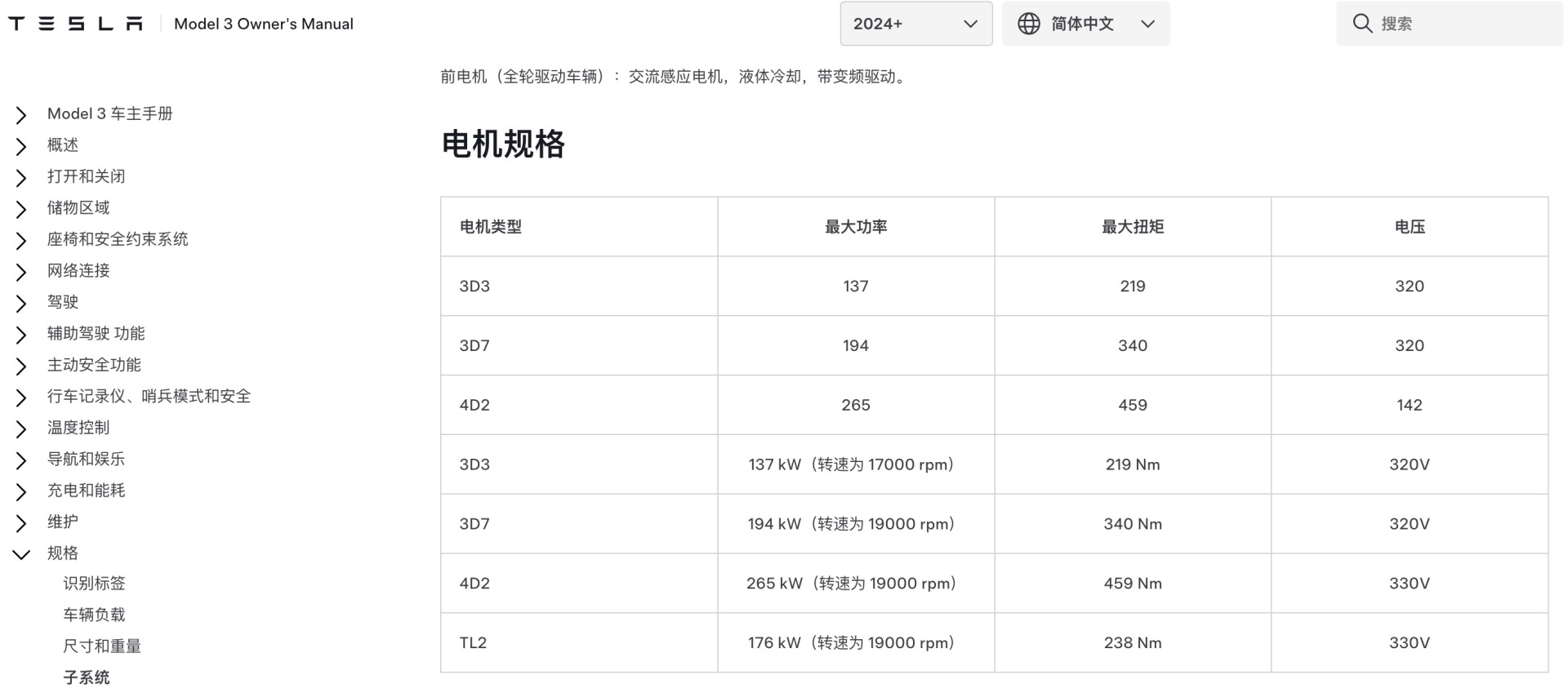The image size is (1568, 693).
Task: Expand the chevron beside 充电和能耗
Action: click(x=21, y=492)
